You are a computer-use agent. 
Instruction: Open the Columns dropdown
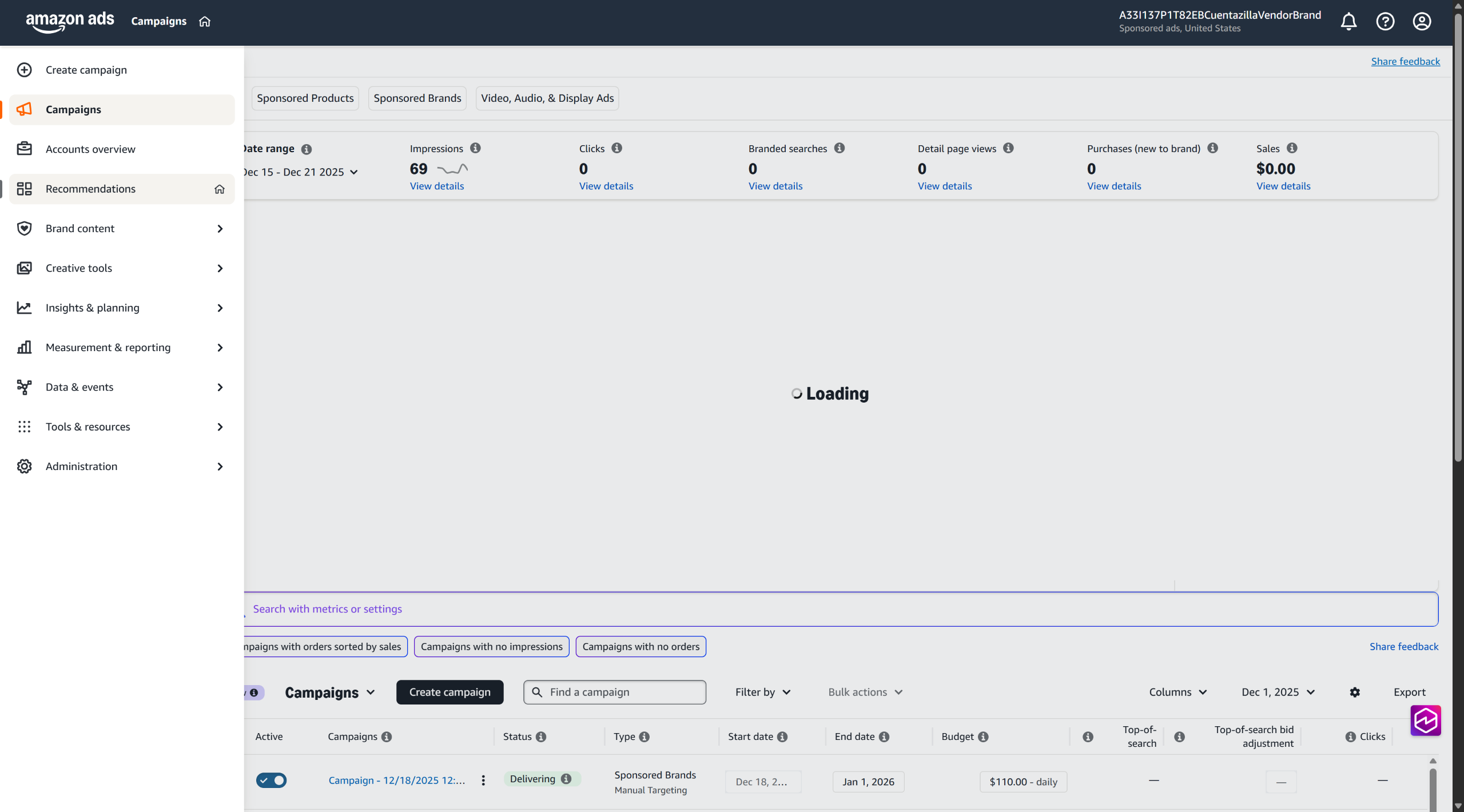[1177, 692]
